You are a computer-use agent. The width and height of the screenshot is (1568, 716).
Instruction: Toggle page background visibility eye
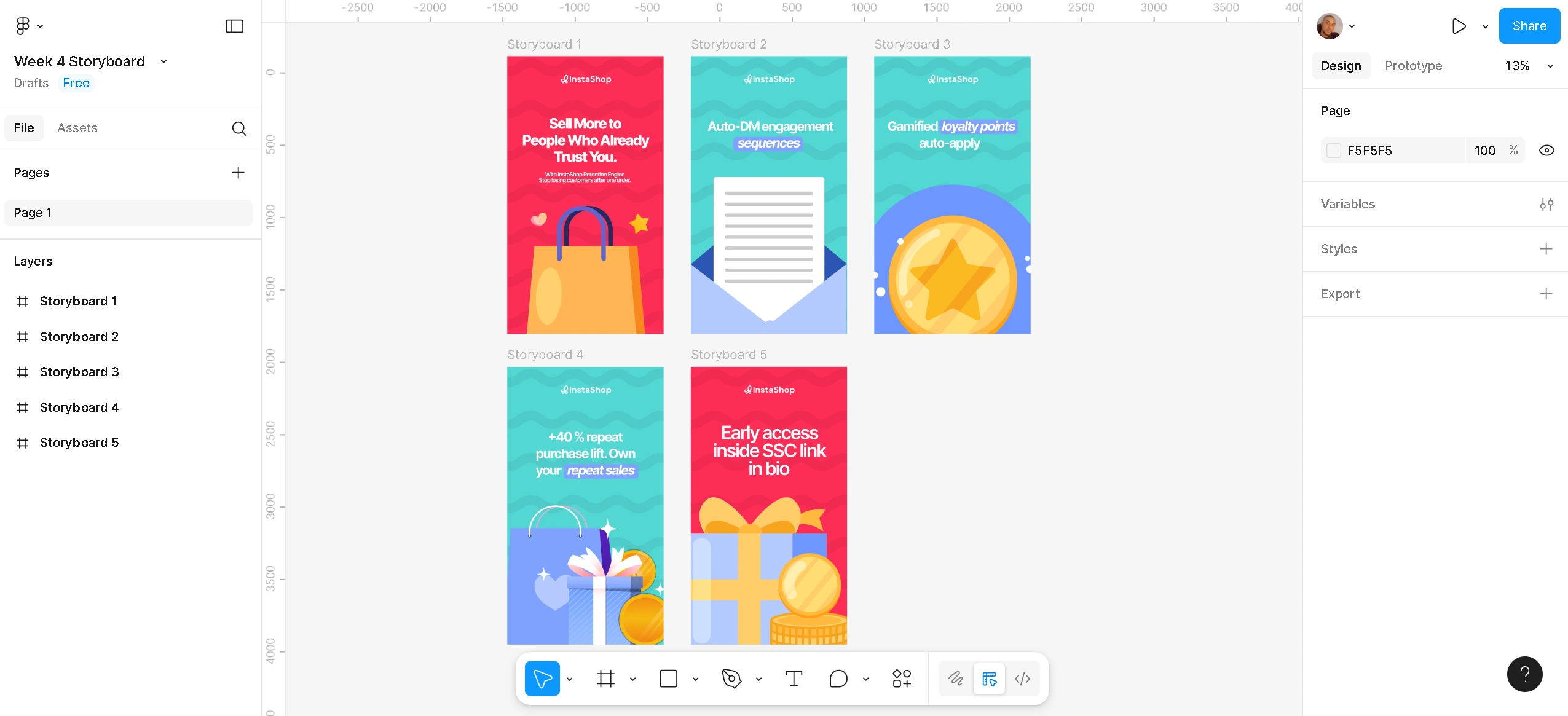1546,151
